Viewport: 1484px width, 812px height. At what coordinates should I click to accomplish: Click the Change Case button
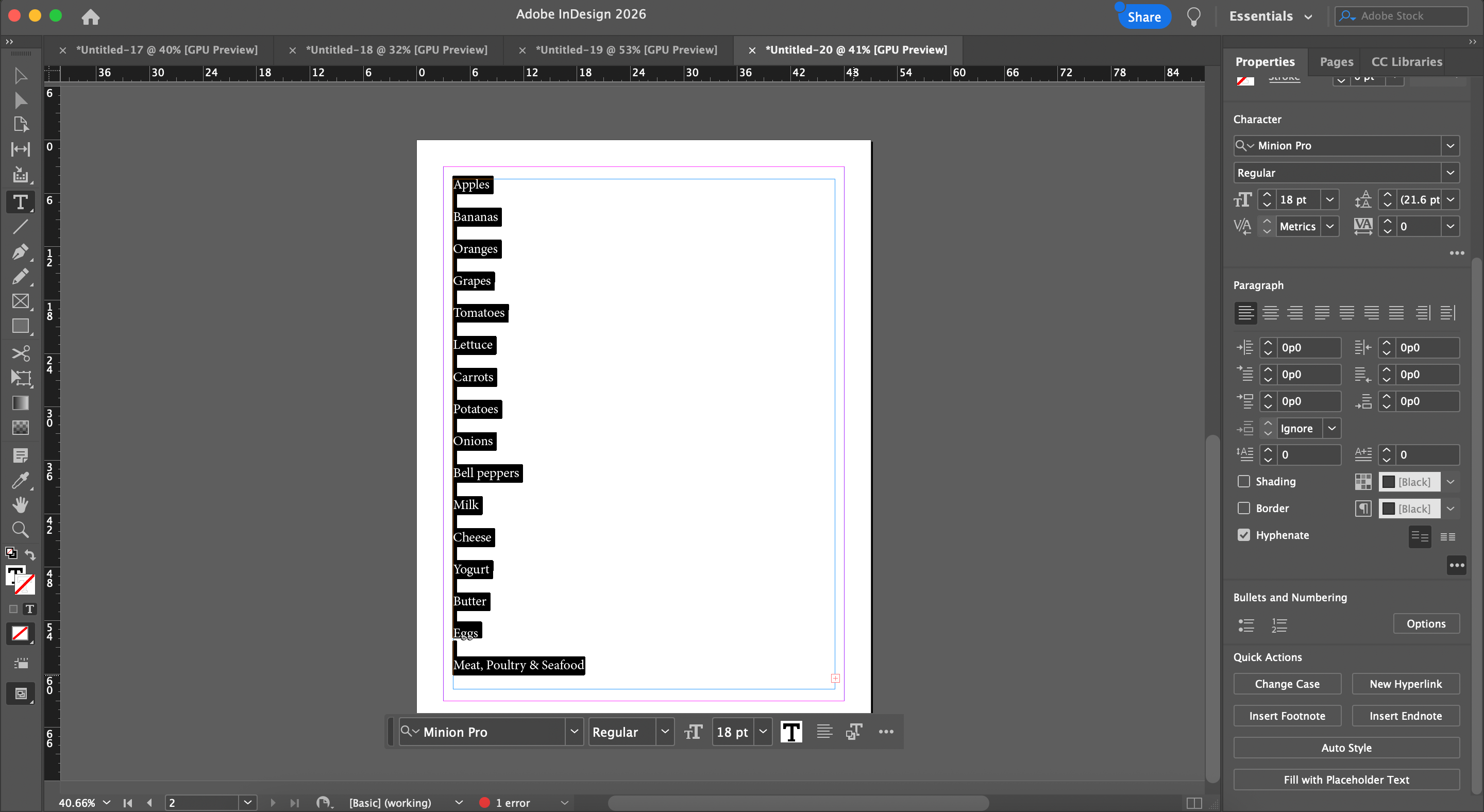tap(1287, 684)
